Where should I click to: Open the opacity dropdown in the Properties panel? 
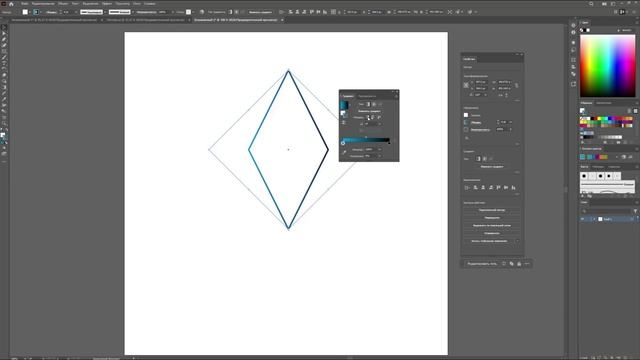click(x=510, y=129)
